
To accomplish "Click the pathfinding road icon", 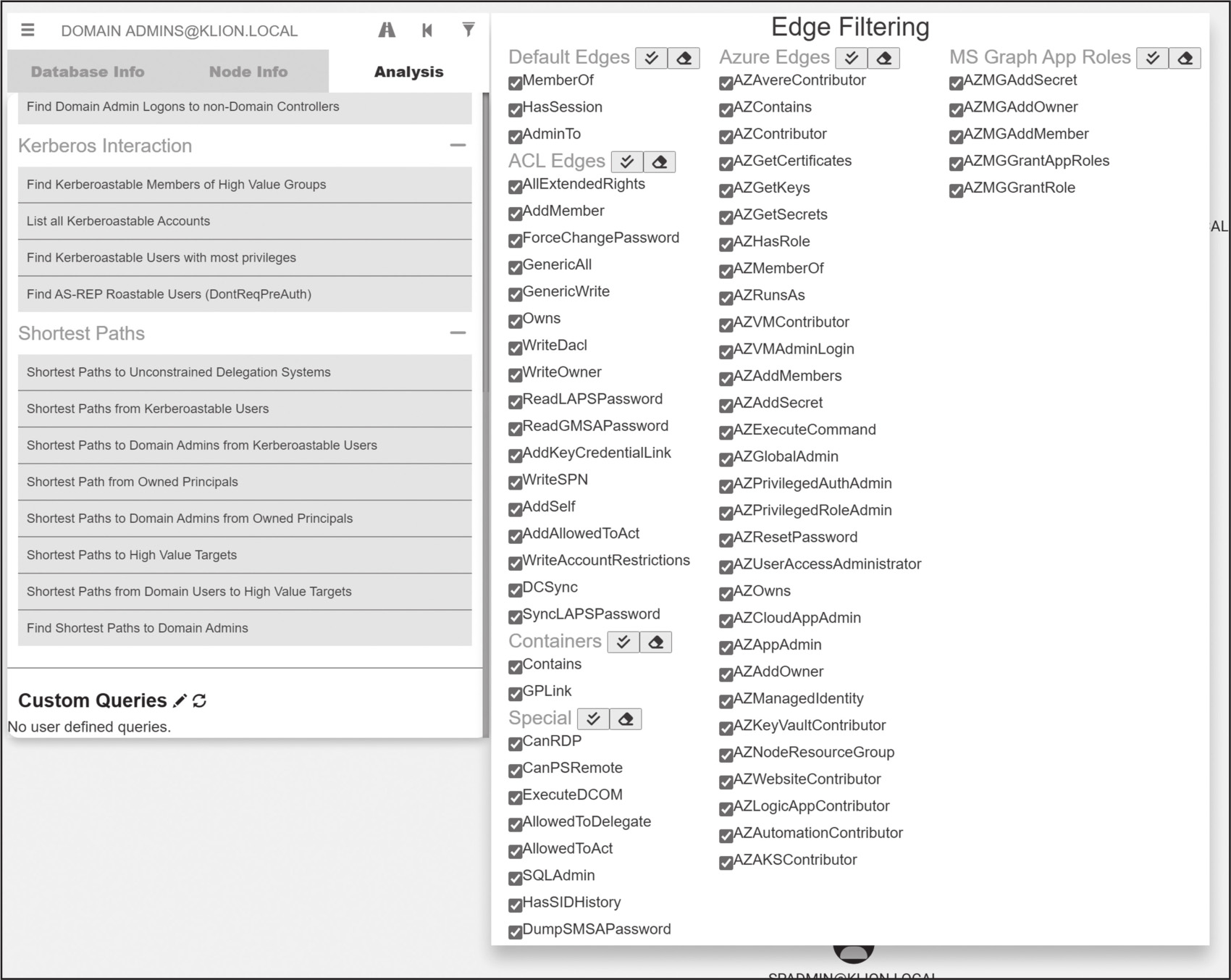I will (x=387, y=30).
